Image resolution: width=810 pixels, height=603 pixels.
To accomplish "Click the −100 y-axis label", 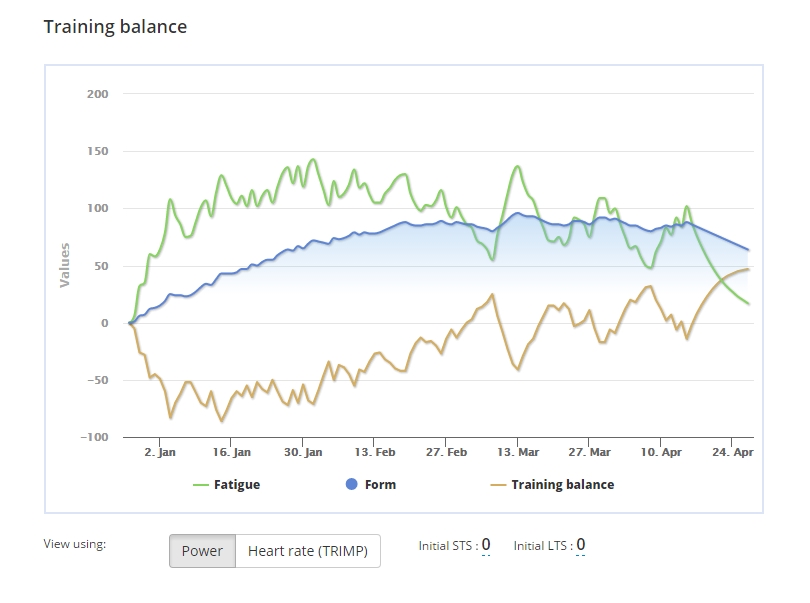I will pos(95,438).
